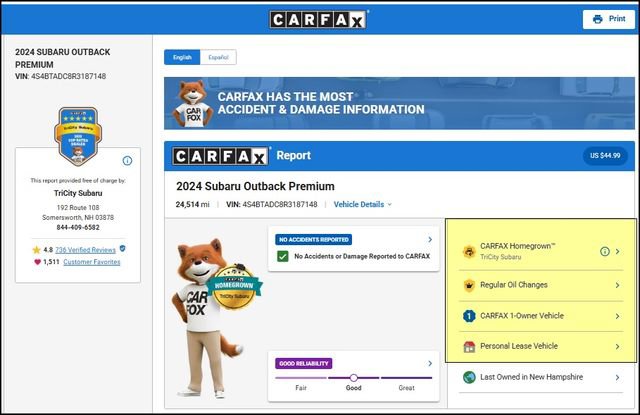Click the printer icon on Print button

pyautogui.click(x=598, y=19)
